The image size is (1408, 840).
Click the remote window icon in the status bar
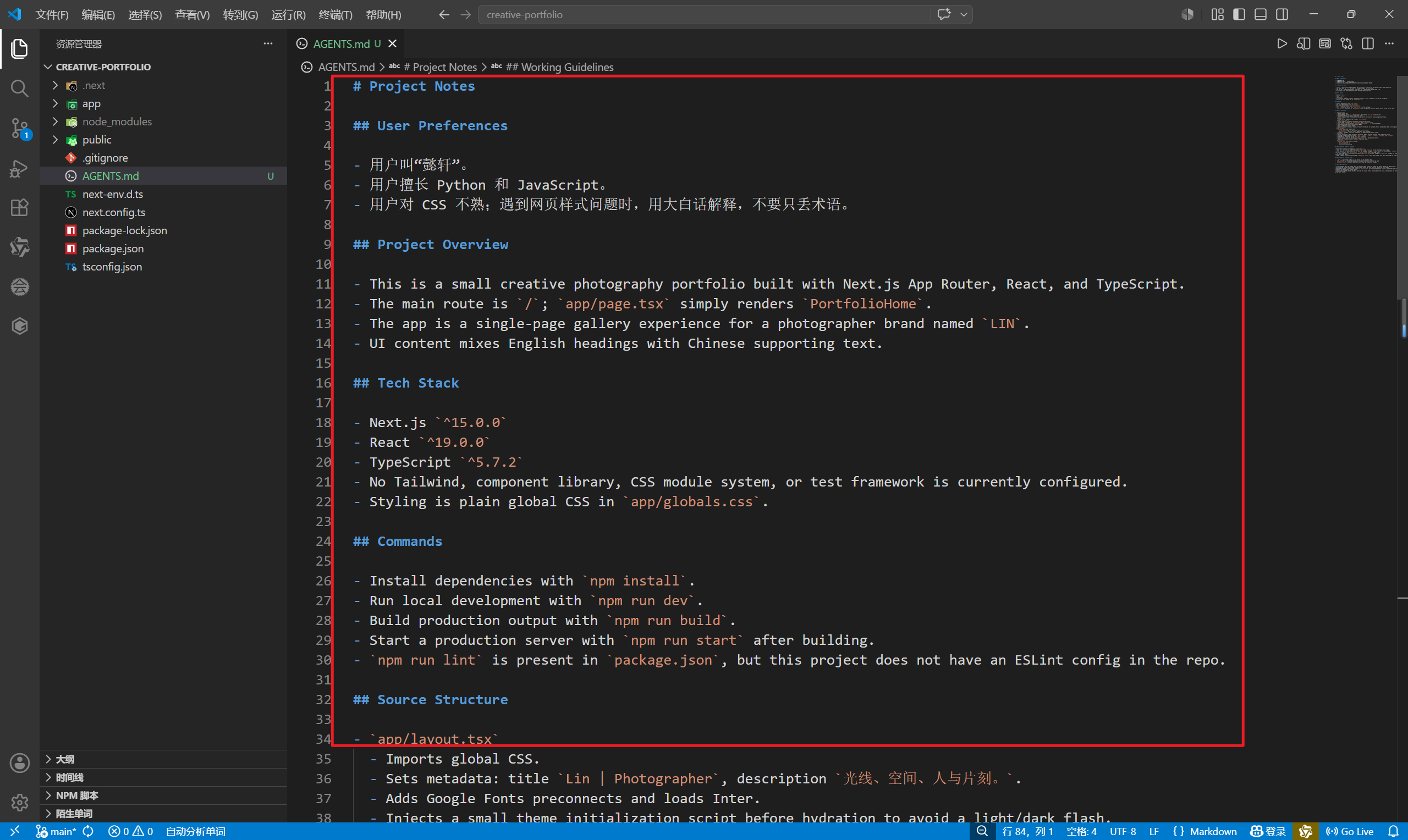tap(15, 831)
